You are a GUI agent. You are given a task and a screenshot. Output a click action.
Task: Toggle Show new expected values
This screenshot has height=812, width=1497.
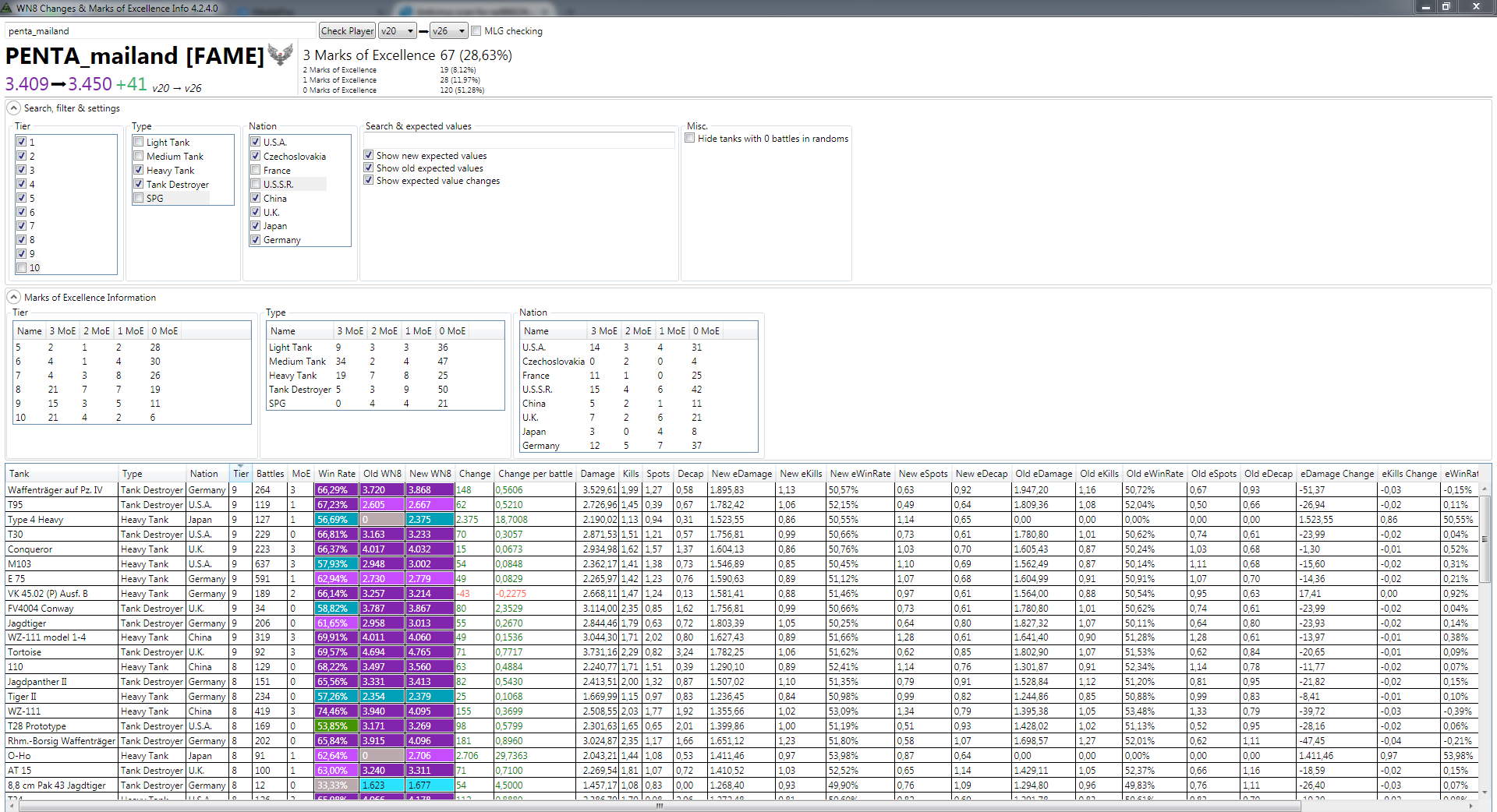tap(369, 155)
